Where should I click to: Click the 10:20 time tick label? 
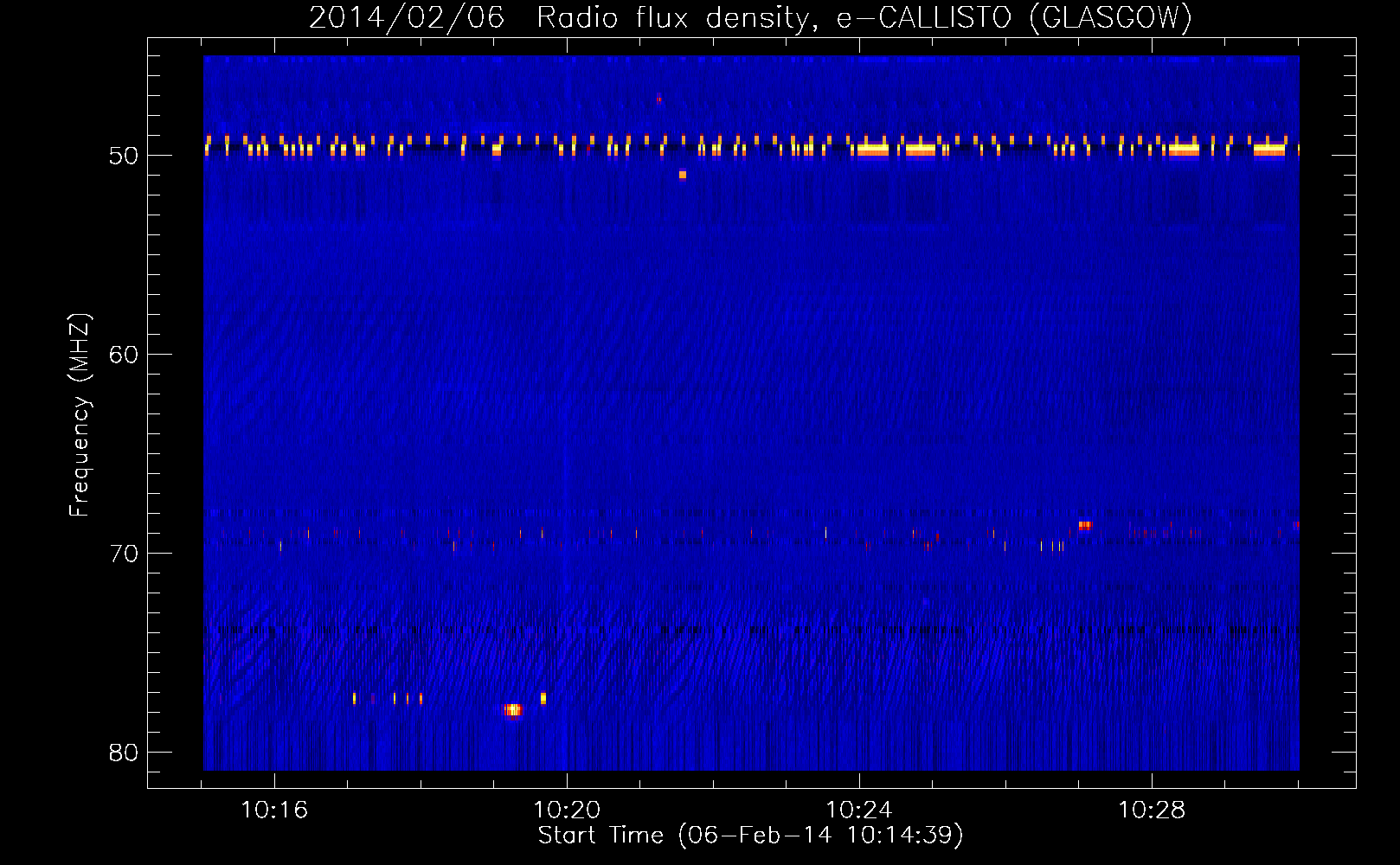567,811
